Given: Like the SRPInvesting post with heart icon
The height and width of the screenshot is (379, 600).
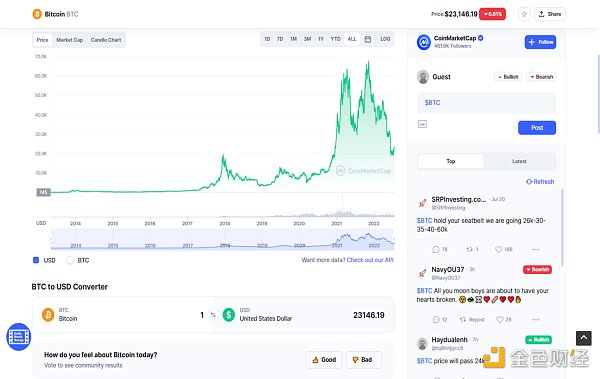Looking at the screenshot, I should (x=498, y=249).
